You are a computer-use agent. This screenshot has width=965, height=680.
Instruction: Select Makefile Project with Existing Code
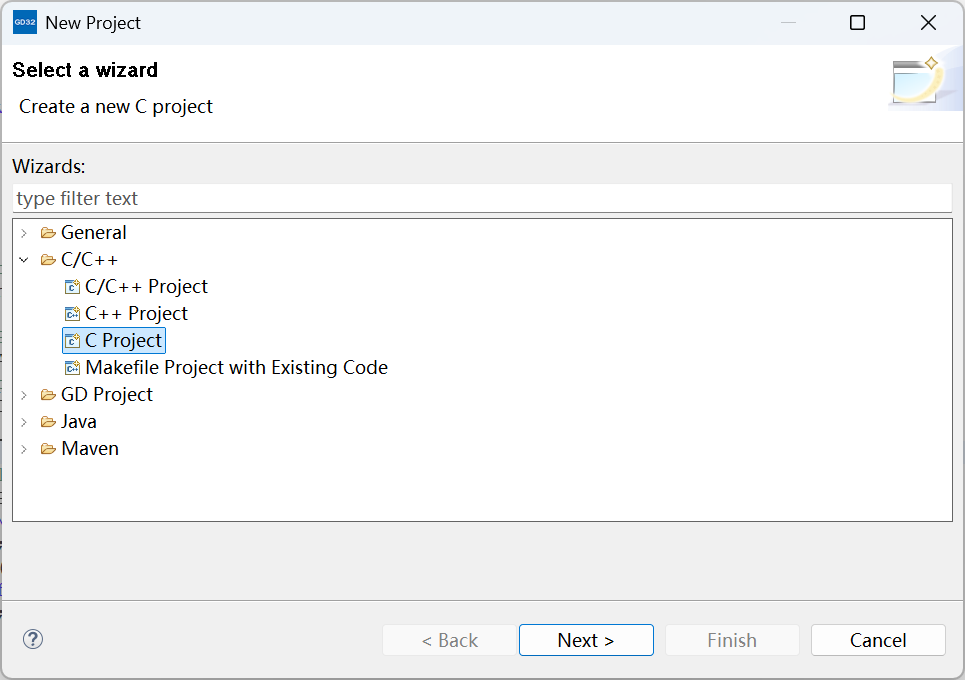(x=236, y=368)
